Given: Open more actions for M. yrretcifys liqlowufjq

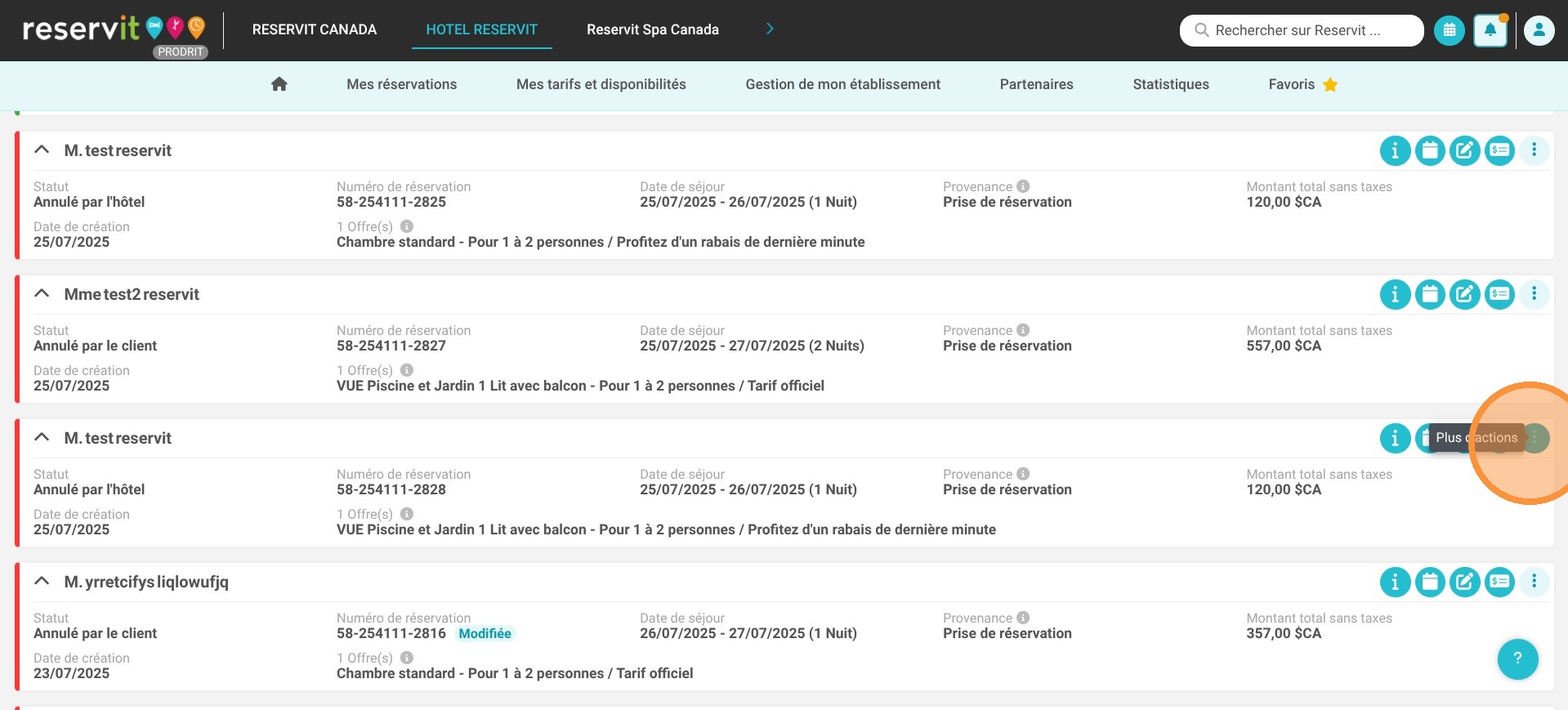Looking at the screenshot, I should (1534, 582).
